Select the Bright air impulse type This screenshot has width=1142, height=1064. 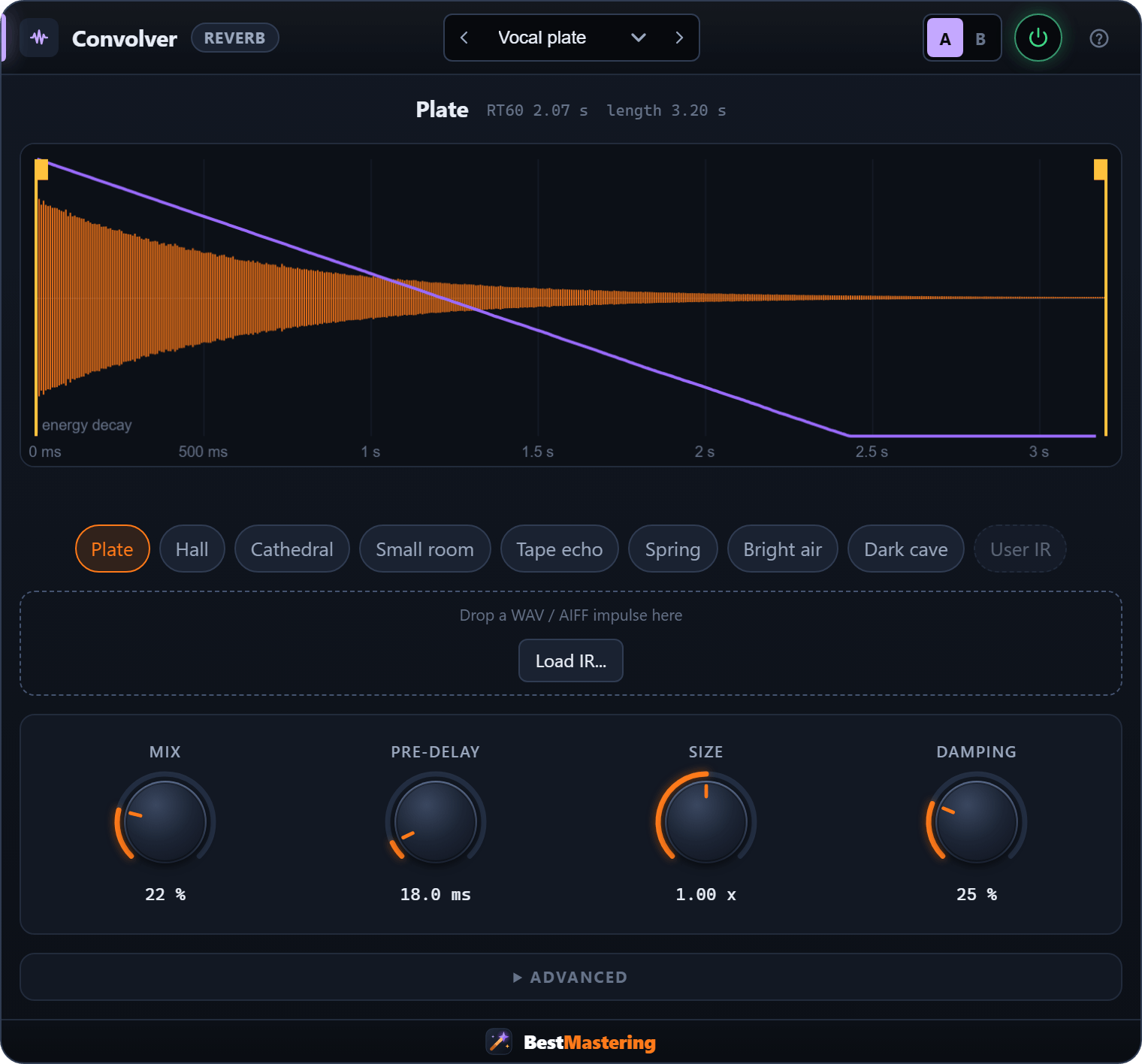click(783, 549)
